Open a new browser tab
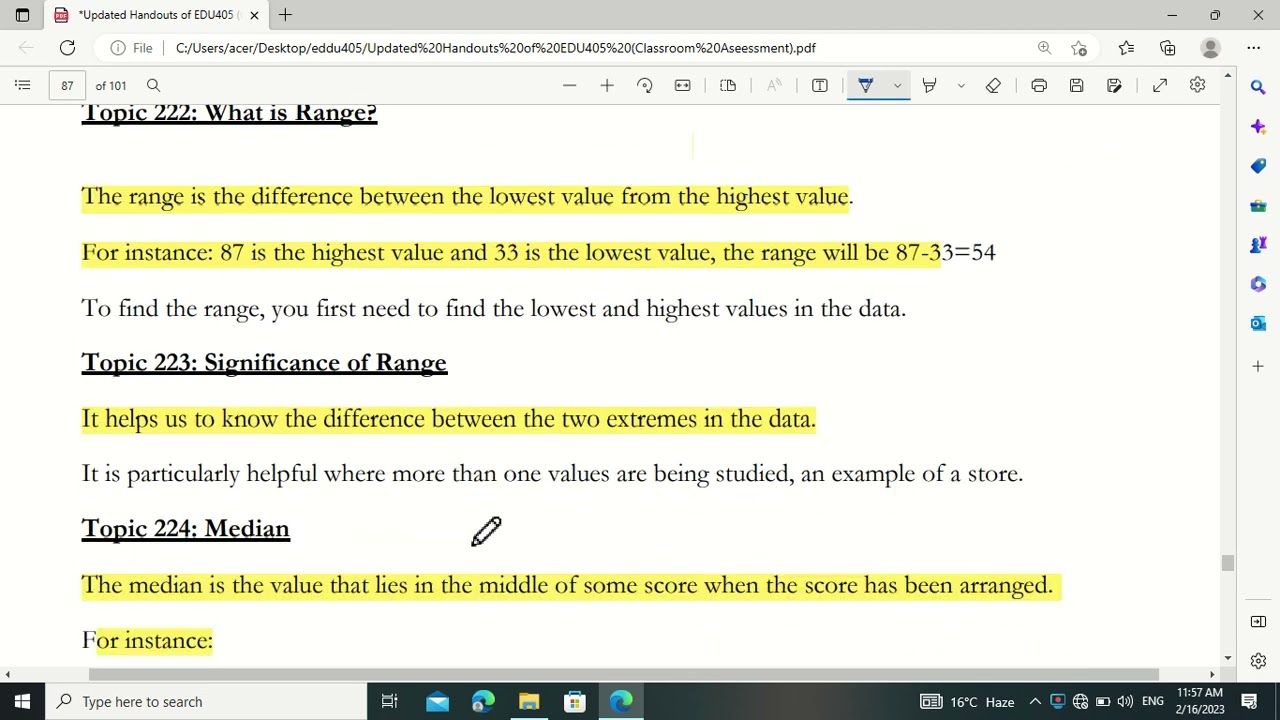 285,15
